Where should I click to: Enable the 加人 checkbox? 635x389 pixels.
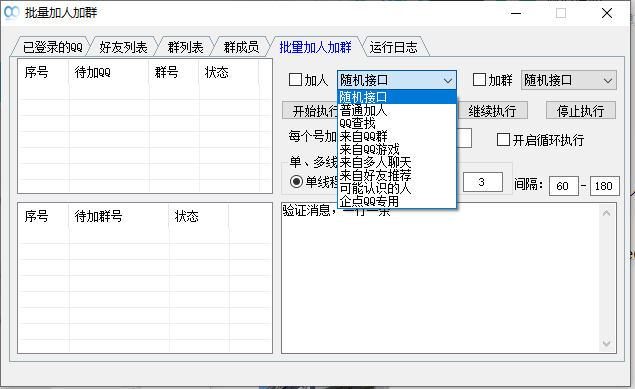pyautogui.click(x=295, y=80)
